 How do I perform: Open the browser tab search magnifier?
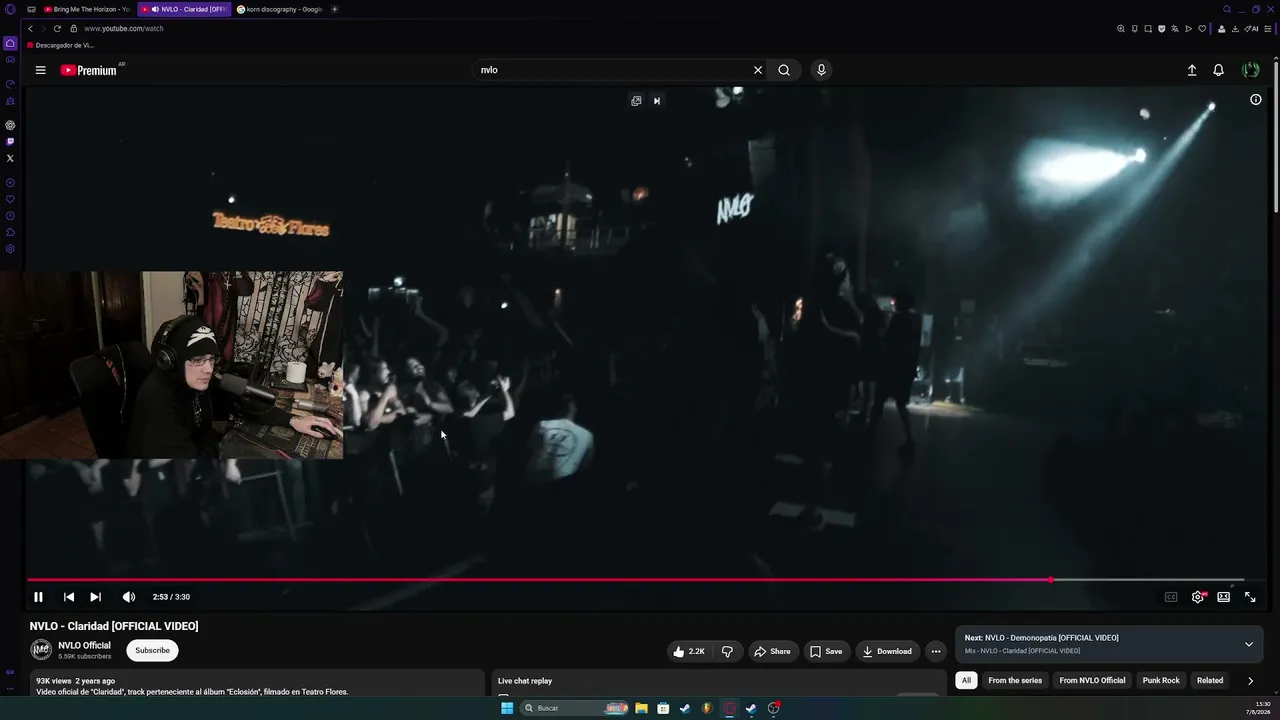1227,9
